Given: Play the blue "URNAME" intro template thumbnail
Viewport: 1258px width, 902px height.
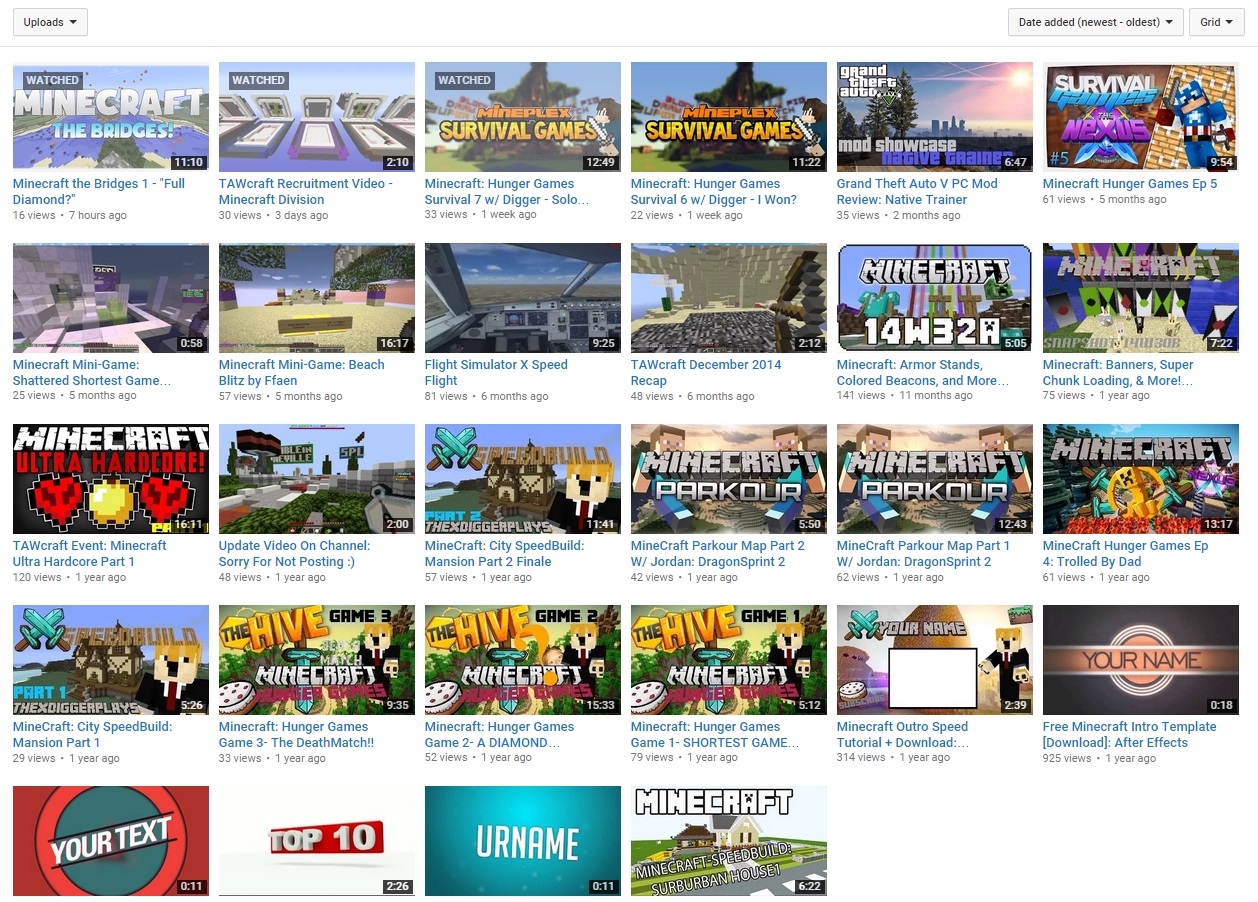Looking at the screenshot, I should tap(522, 840).
